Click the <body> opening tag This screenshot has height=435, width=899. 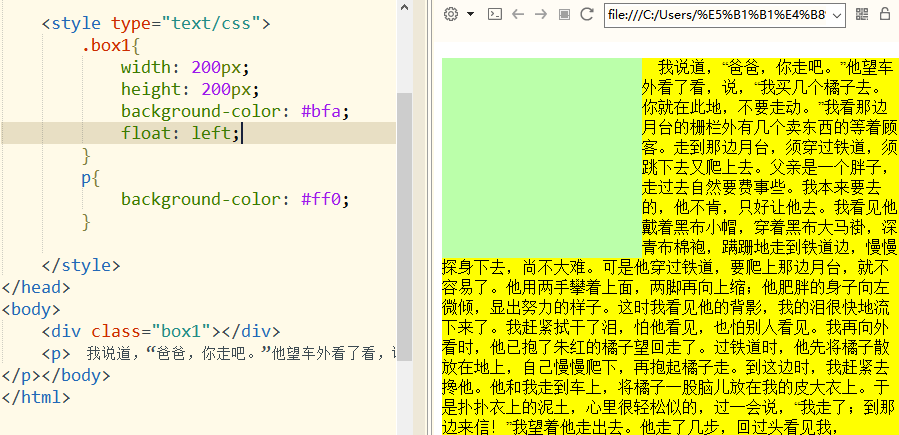31,309
